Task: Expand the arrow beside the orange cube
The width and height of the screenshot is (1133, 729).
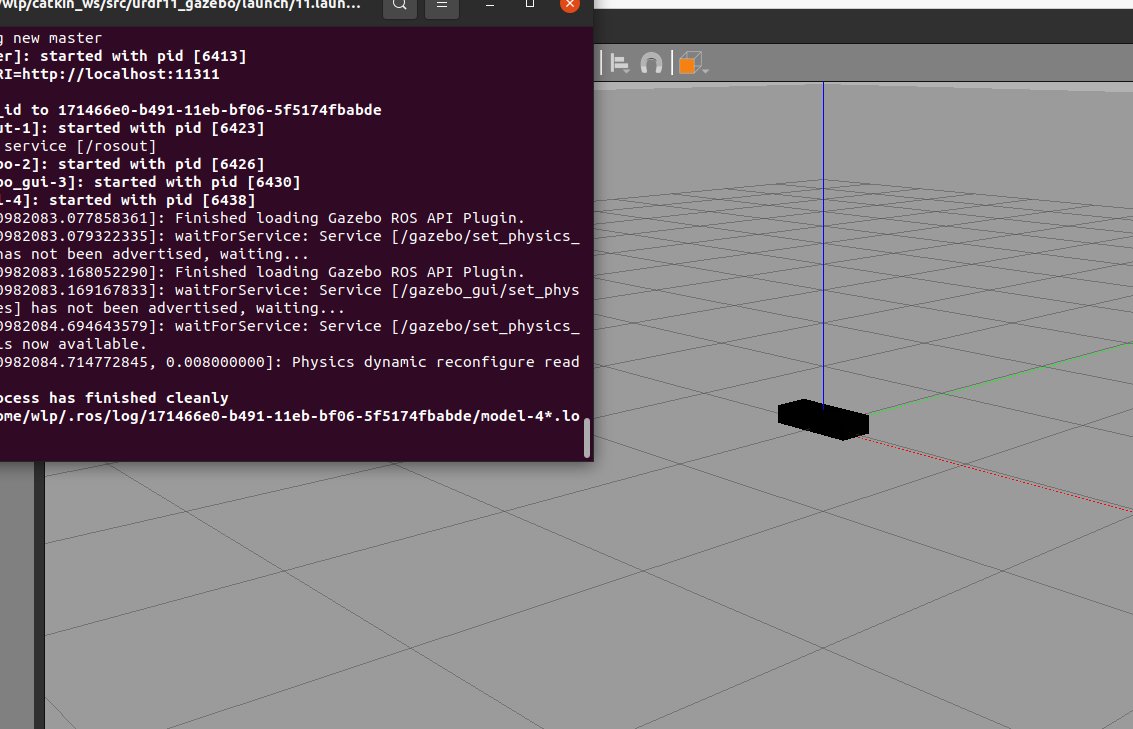Action: pos(705,70)
